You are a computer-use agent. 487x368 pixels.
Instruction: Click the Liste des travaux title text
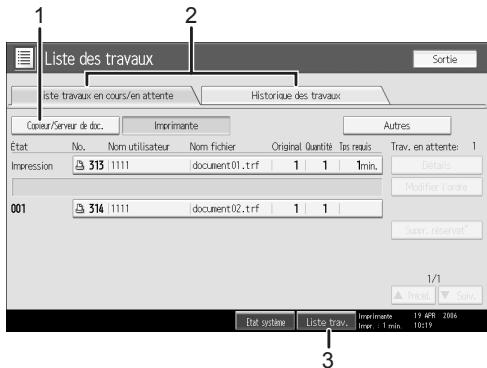click(x=99, y=59)
